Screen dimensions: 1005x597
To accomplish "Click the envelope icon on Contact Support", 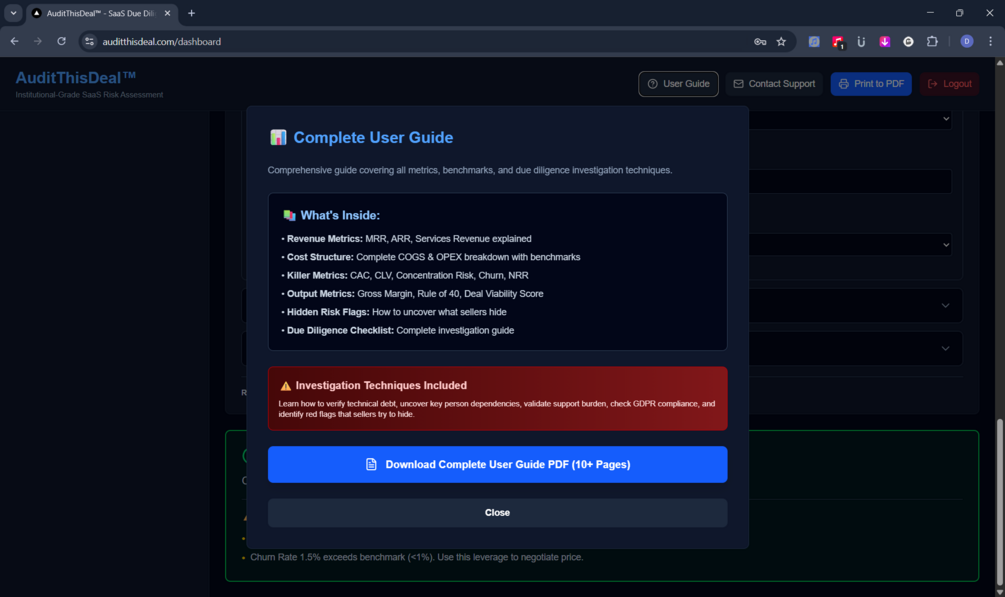I will pos(738,84).
